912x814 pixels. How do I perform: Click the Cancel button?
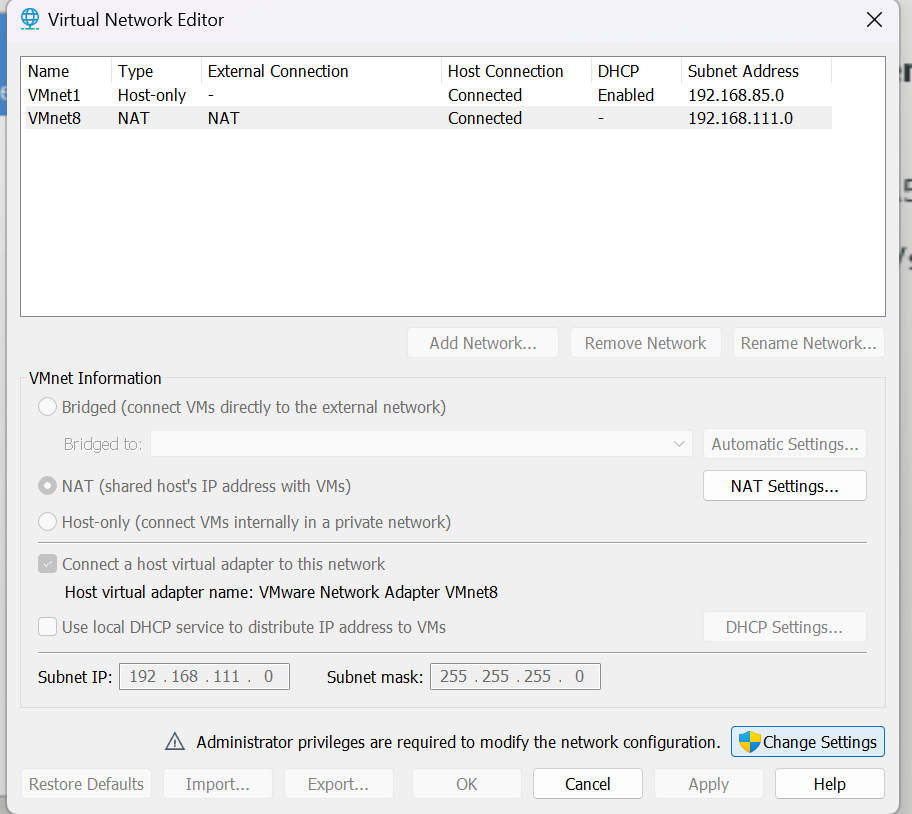(587, 784)
